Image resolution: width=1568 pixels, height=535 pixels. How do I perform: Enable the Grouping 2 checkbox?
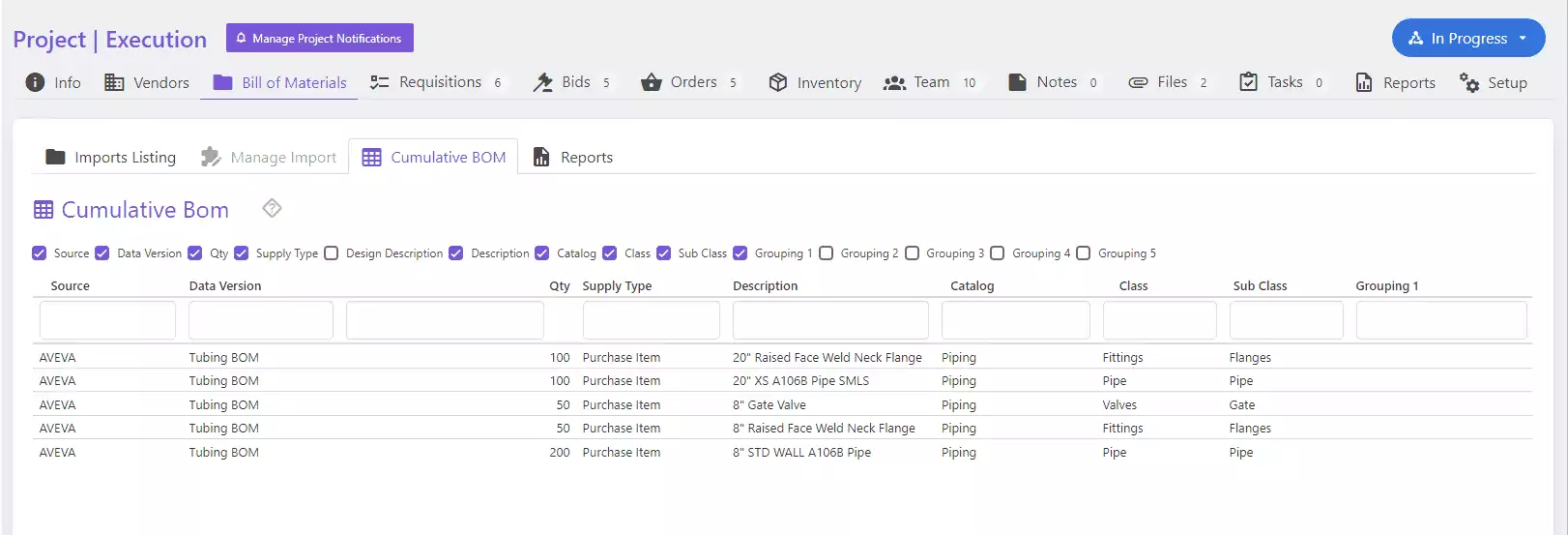[x=827, y=253]
